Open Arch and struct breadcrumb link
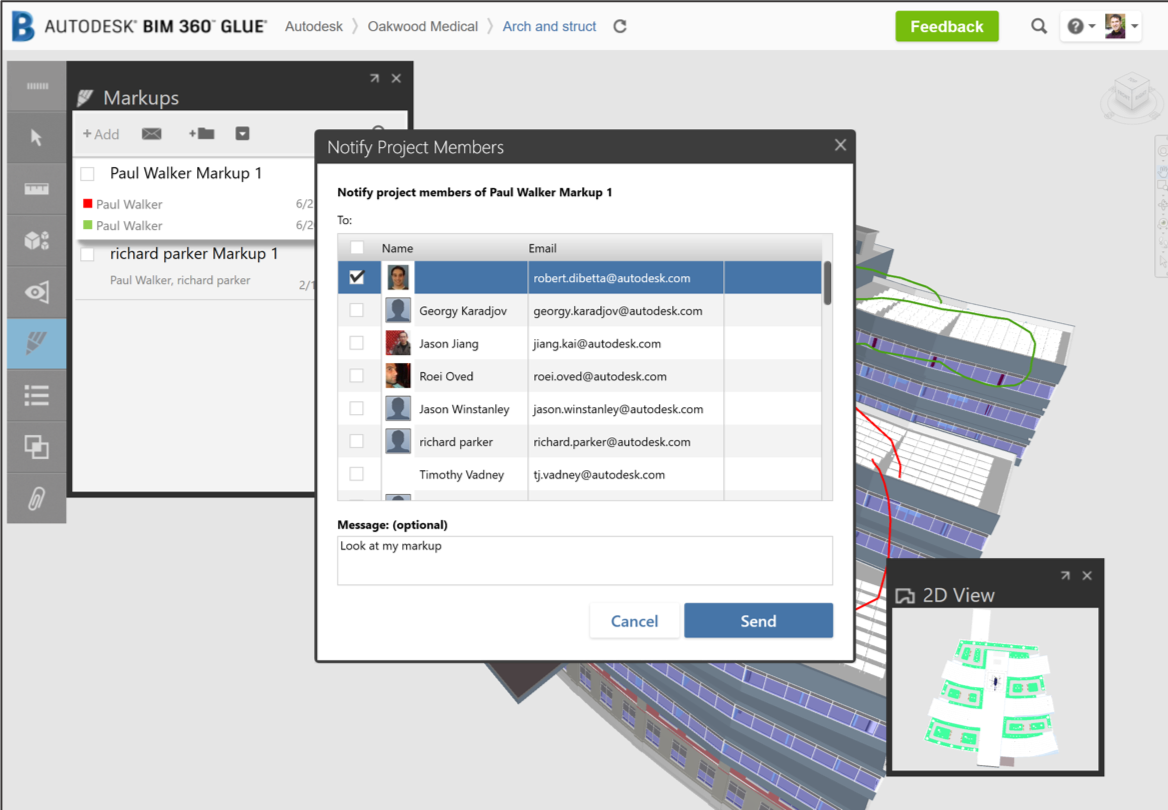This screenshot has height=810, width=1168. coord(549,26)
